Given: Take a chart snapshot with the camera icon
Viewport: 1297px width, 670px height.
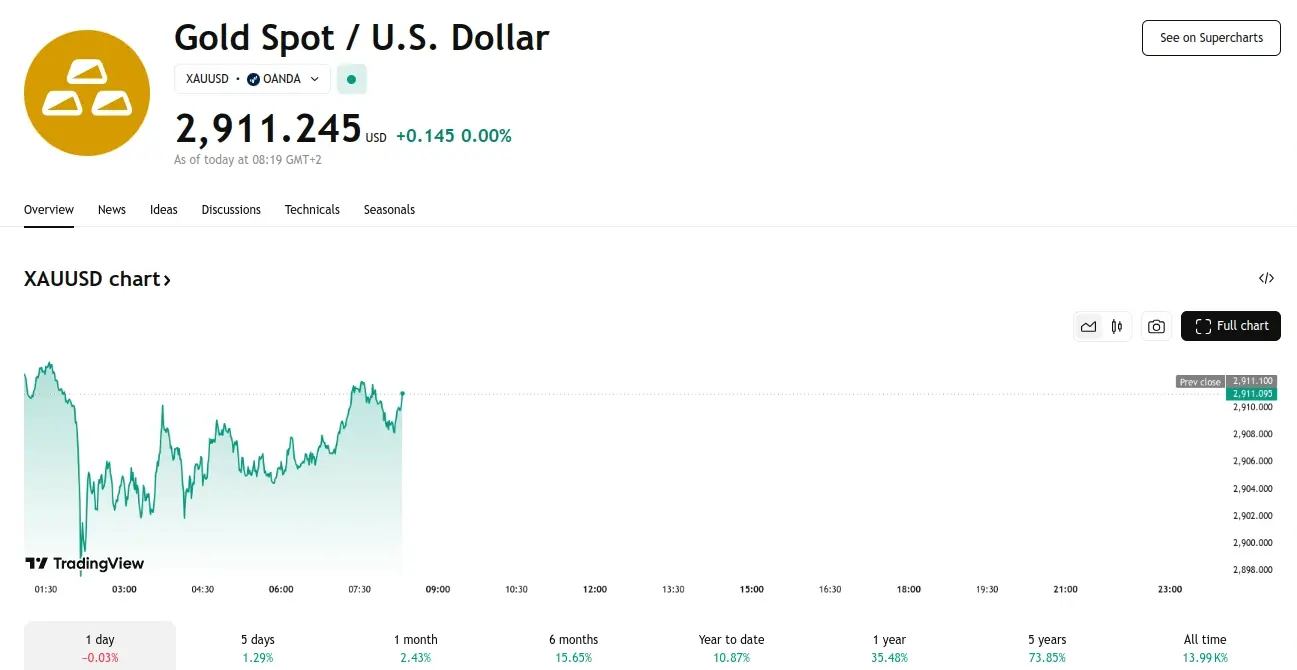Looking at the screenshot, I should tap(1156, 326).
